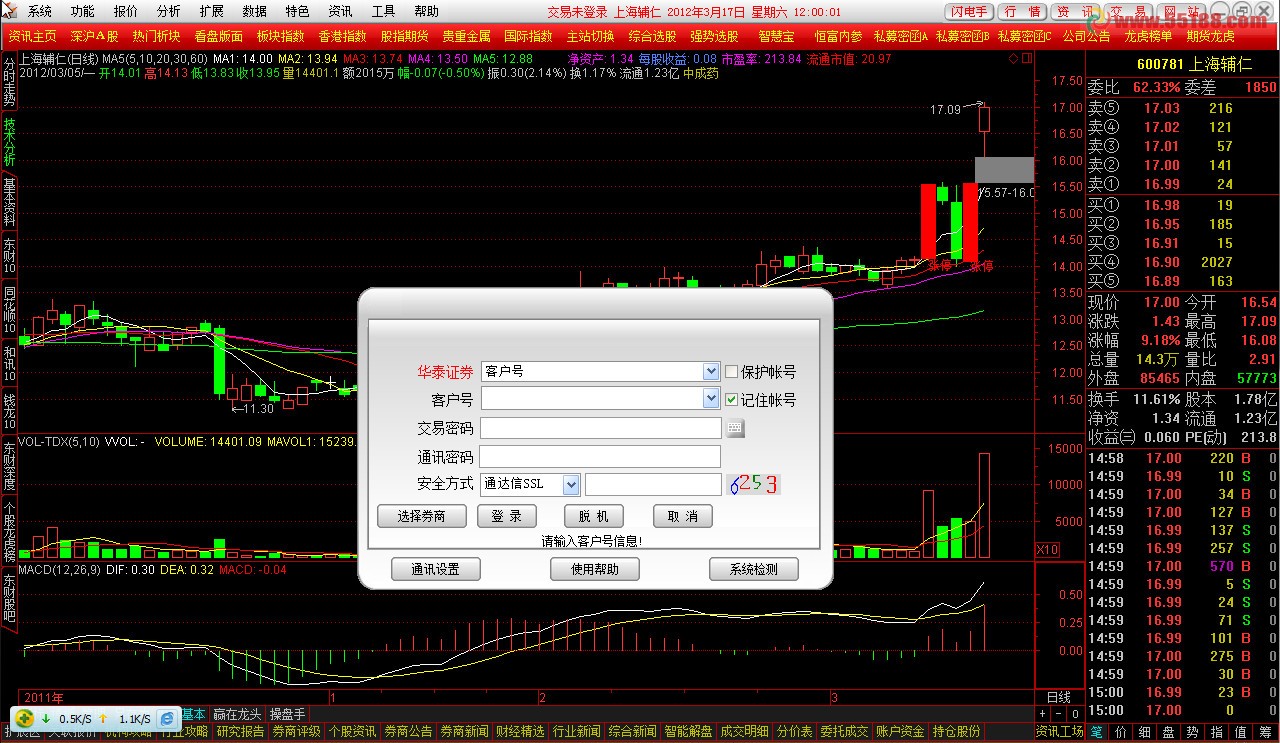The height and width of the screenshot is (743, 1280).
Task: Open 账户资金 in the bottom bar
Action: coord(900,732)
